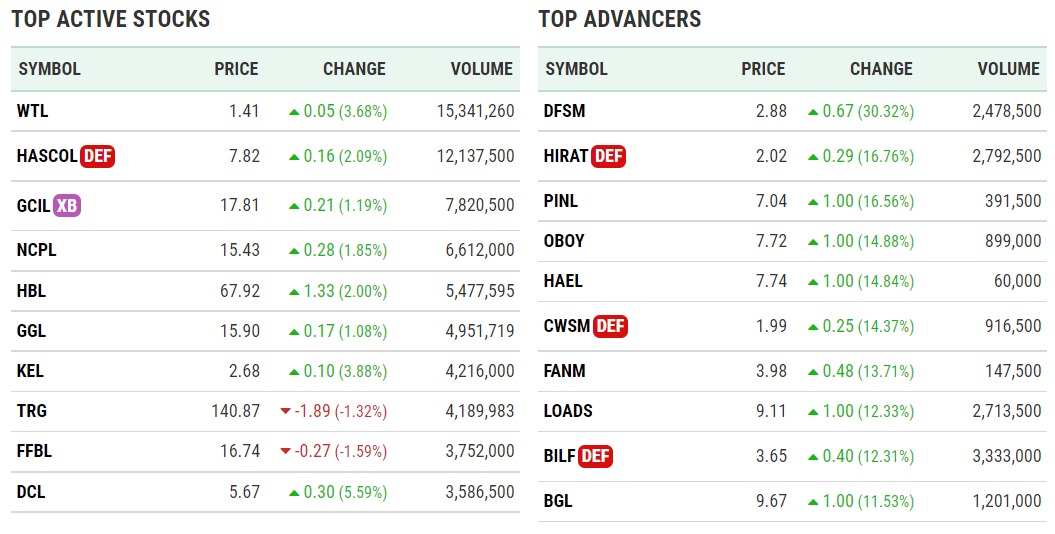Open the PINL advancer symbol
This screenshot has height=534, width=1055.
(560, 201)
